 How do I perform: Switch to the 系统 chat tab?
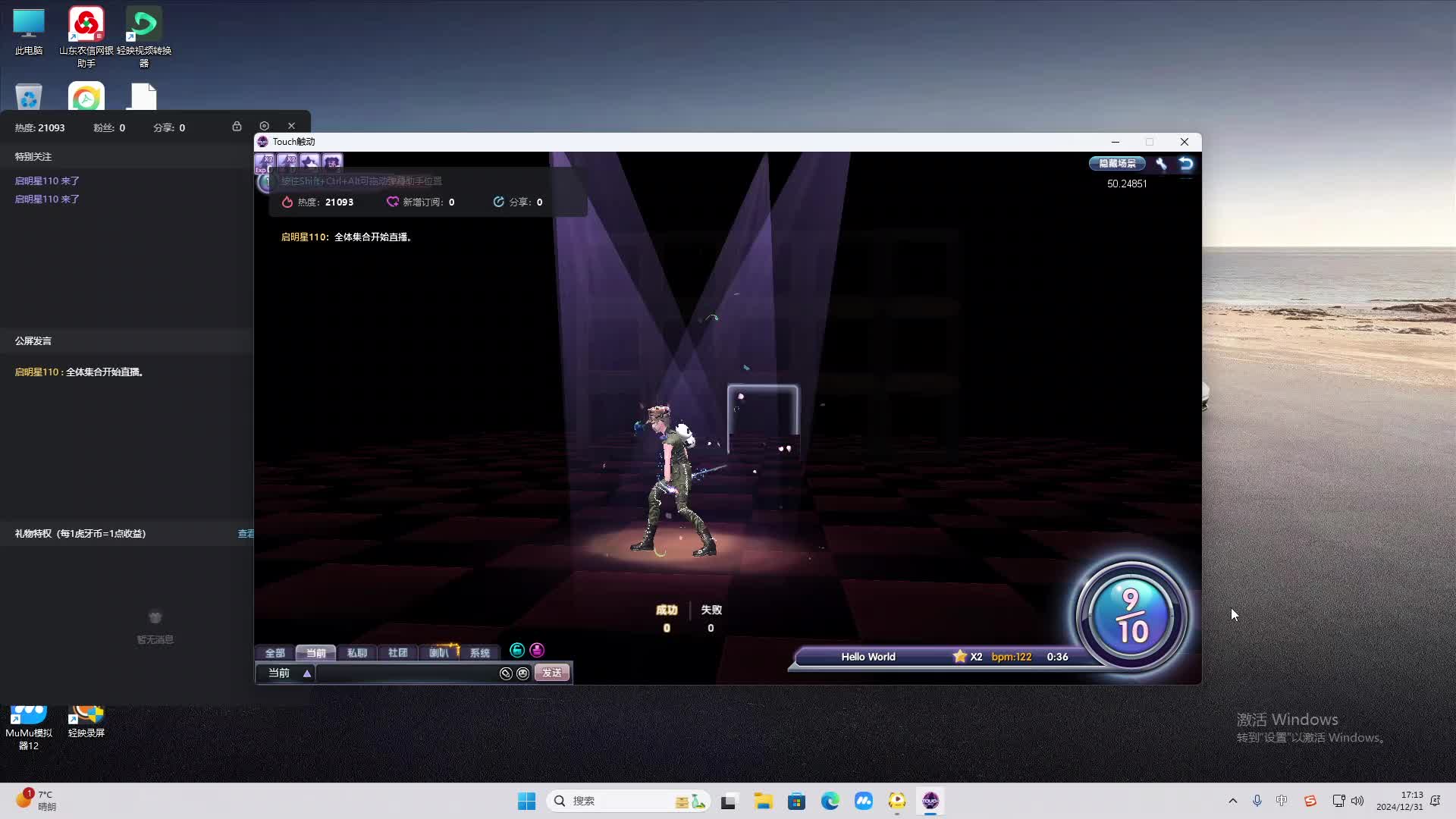coord(479,653)
